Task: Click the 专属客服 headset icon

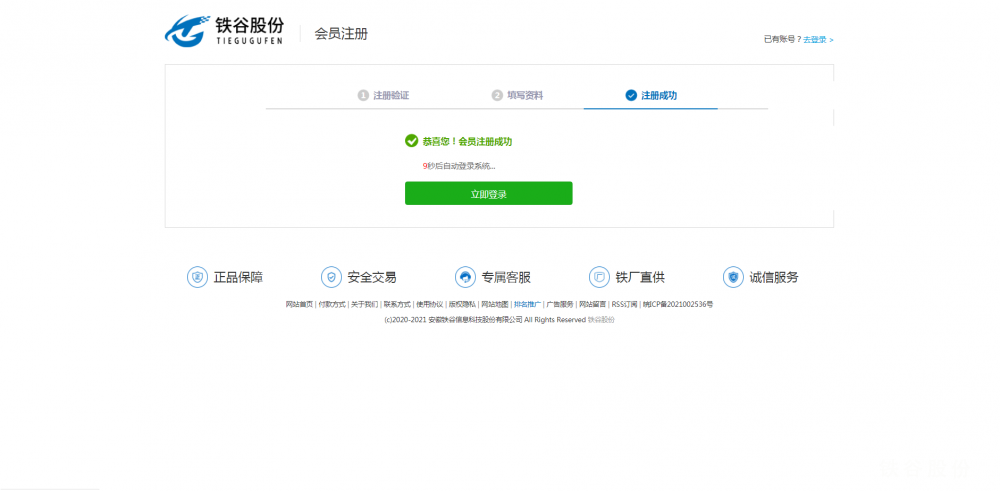Action: (x=465, y=277)
